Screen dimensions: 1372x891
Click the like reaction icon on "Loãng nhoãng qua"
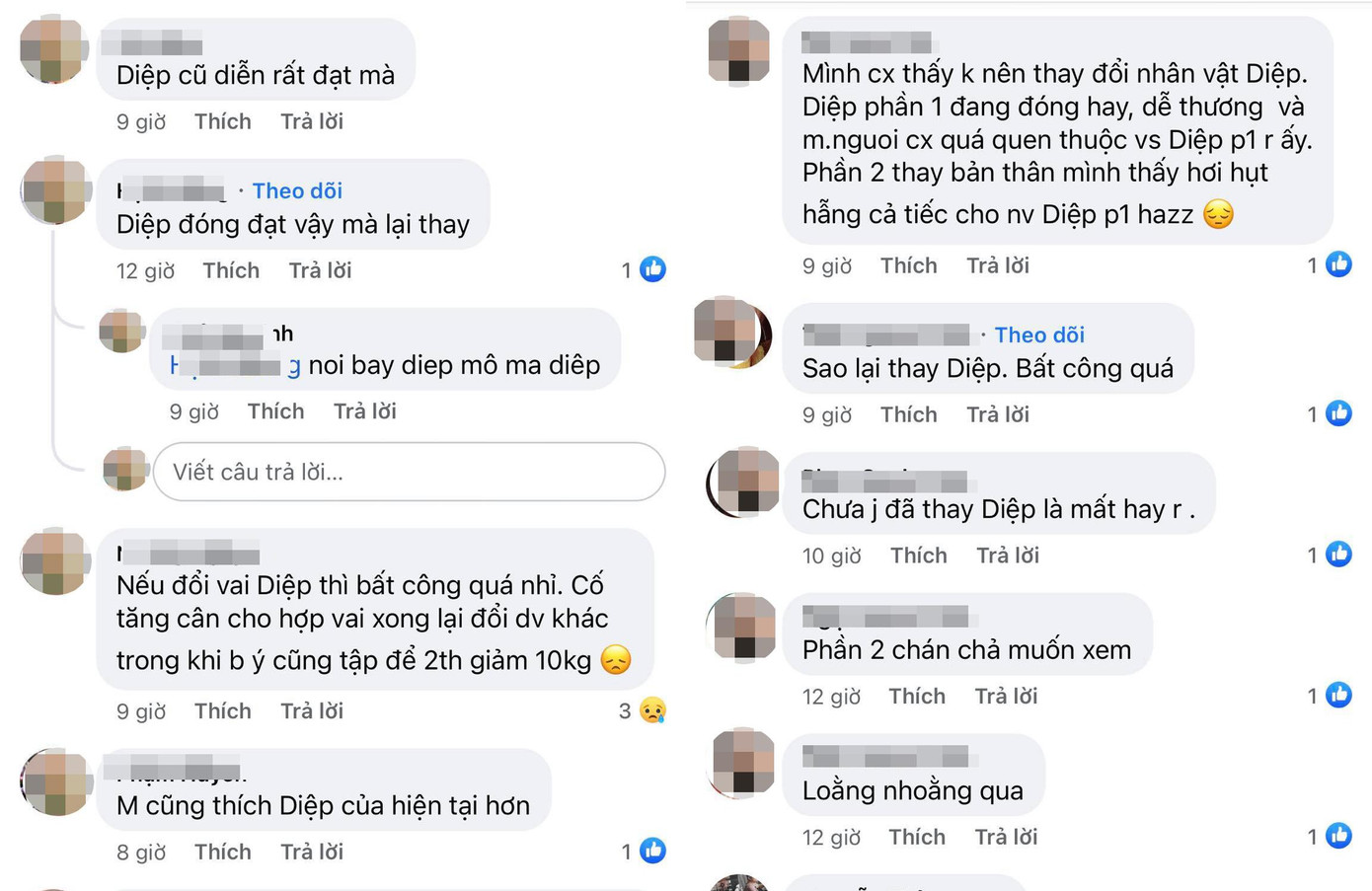pyautogui.click(x=1337, y=837)
